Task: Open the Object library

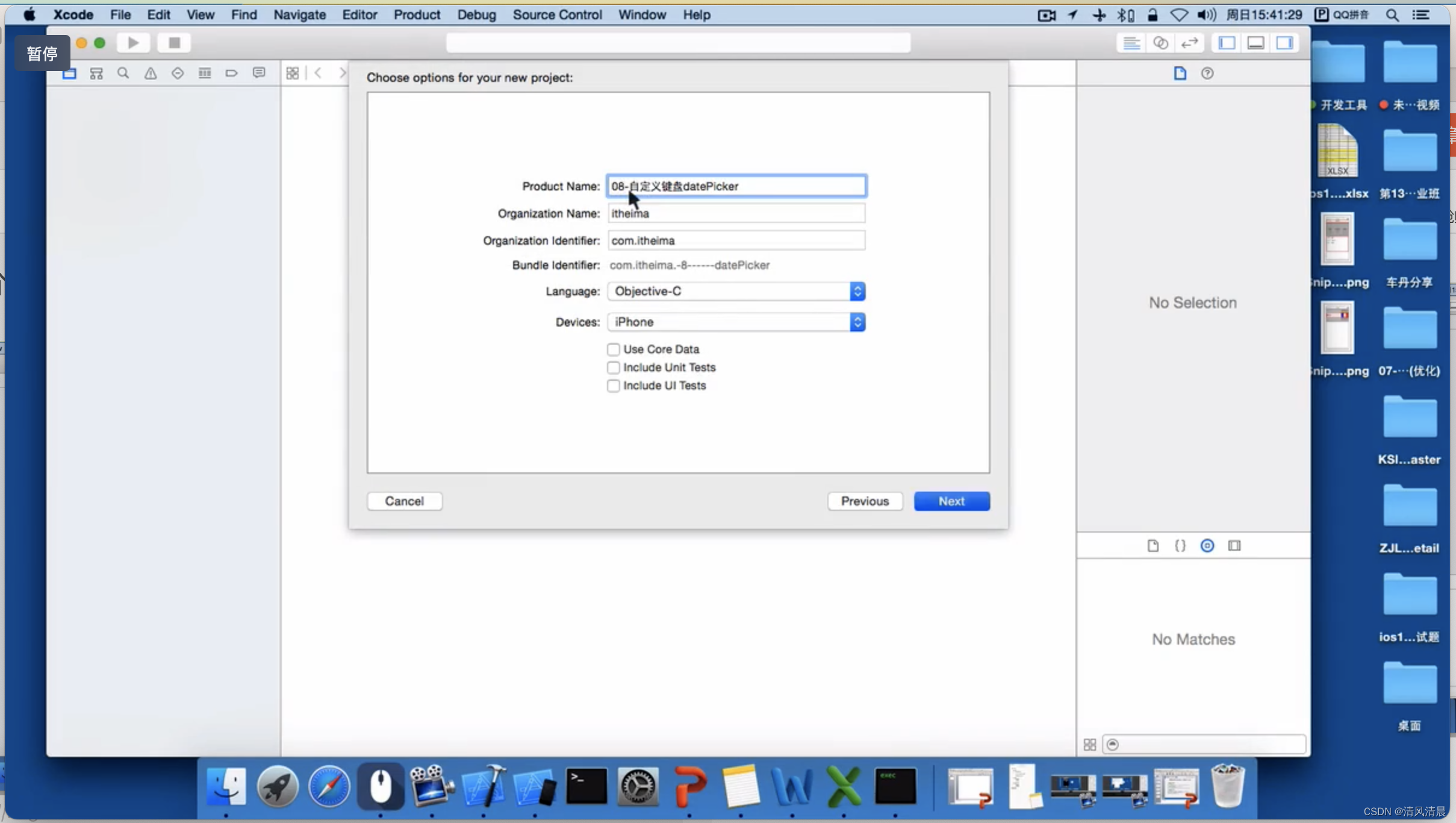Action: point(1207,546)
